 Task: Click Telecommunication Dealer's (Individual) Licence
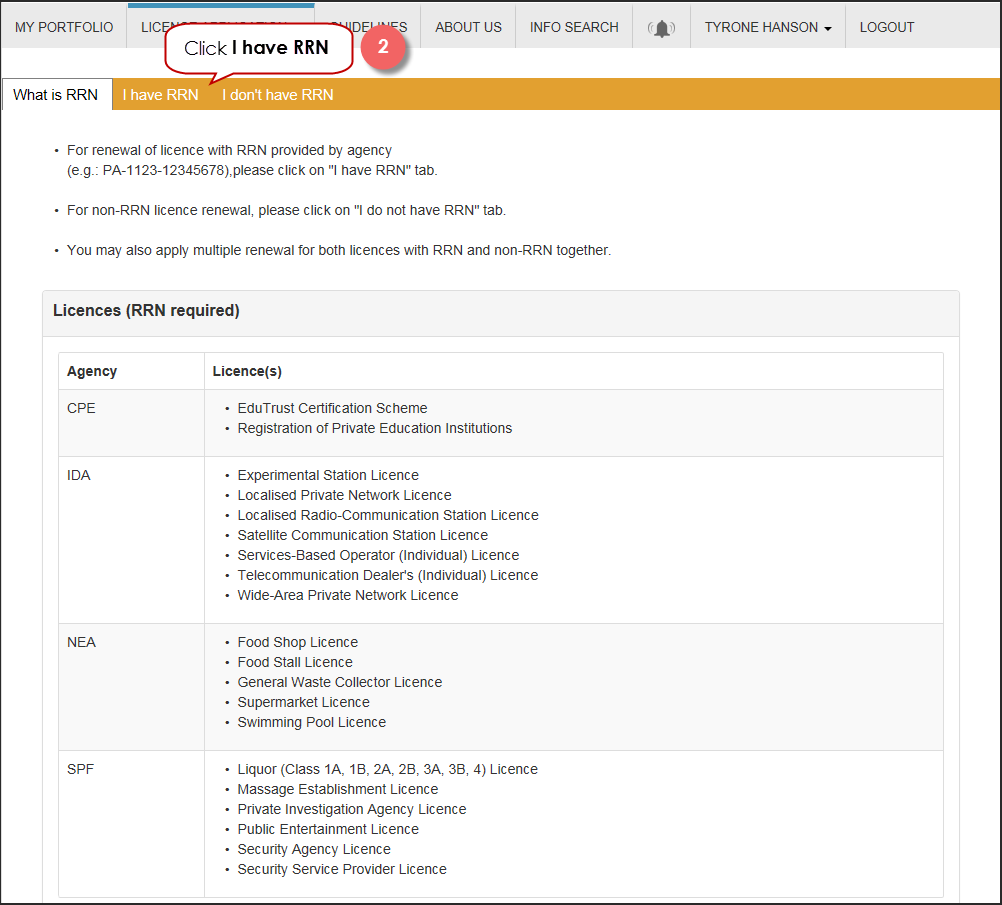[388, 575]
